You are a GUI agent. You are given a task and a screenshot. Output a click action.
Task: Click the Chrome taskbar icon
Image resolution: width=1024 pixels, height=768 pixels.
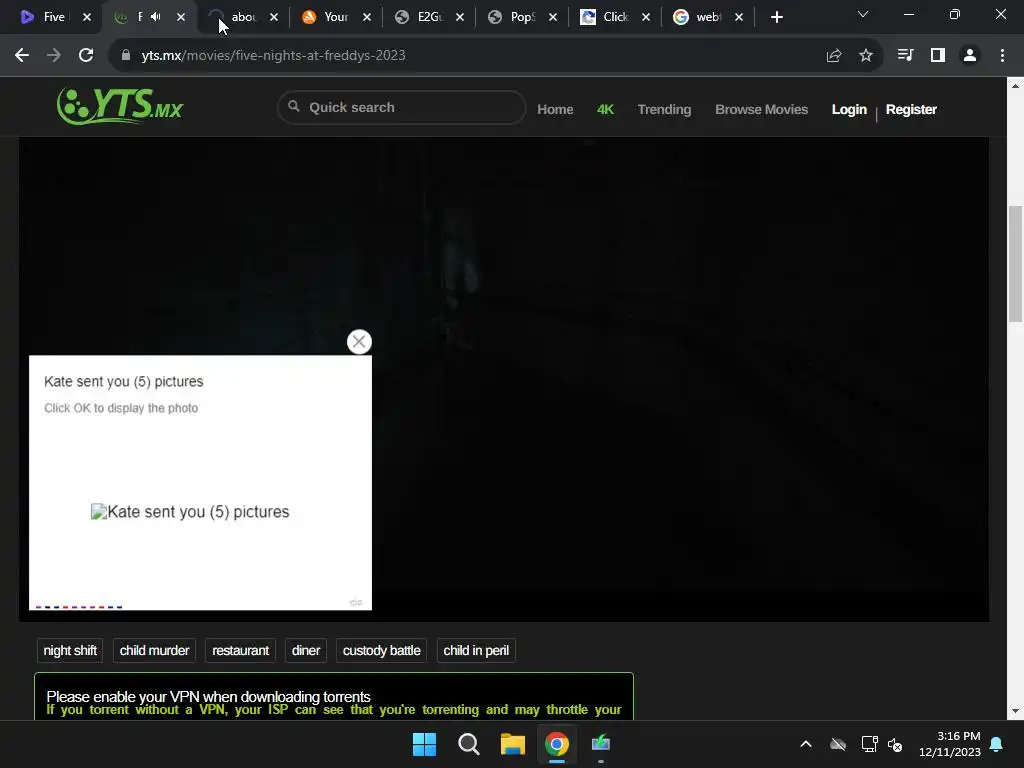557,744
